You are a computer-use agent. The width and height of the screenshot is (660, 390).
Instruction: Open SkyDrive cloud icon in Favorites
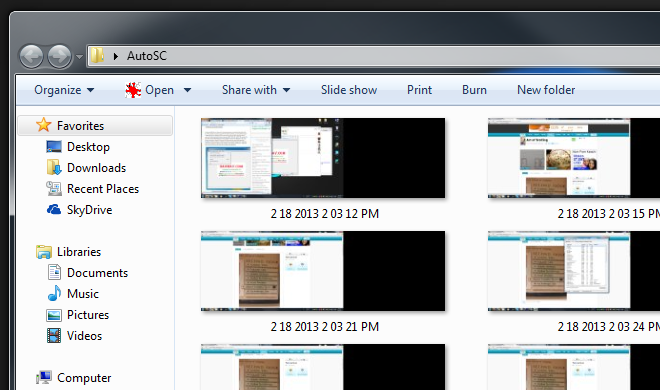(54, 209)
